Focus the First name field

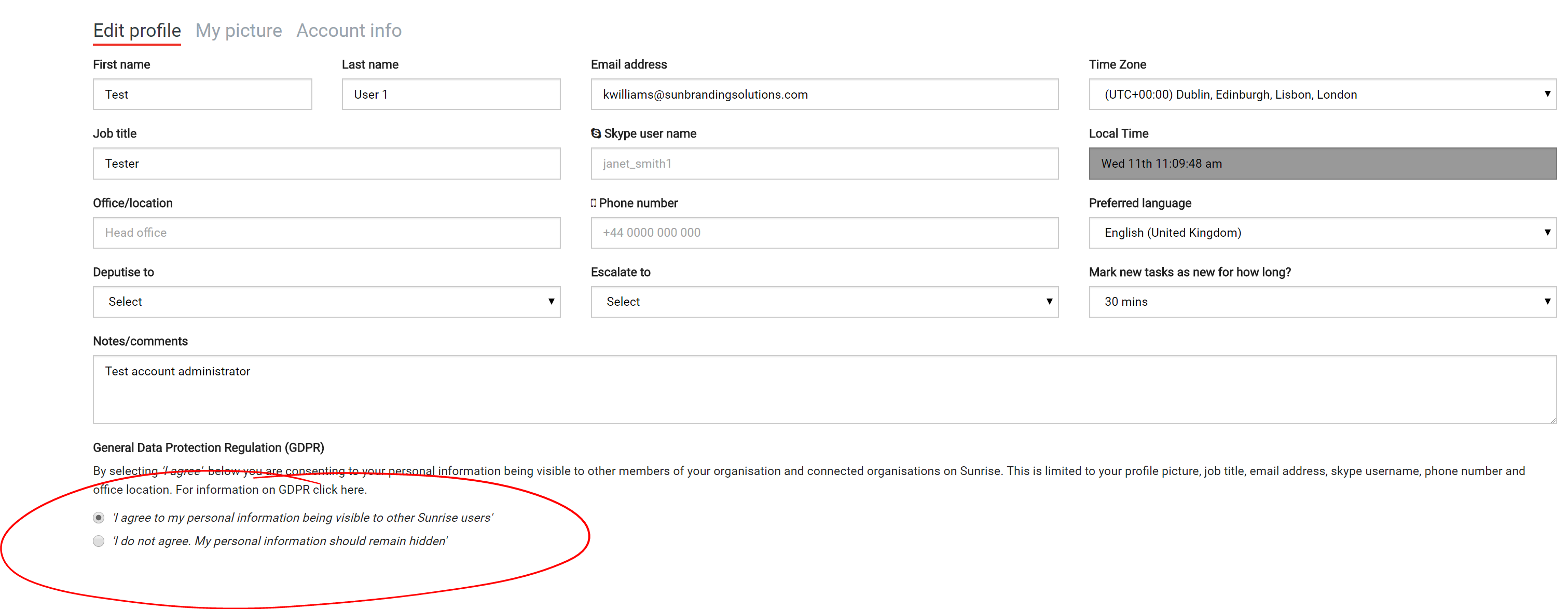pos(202,94)
